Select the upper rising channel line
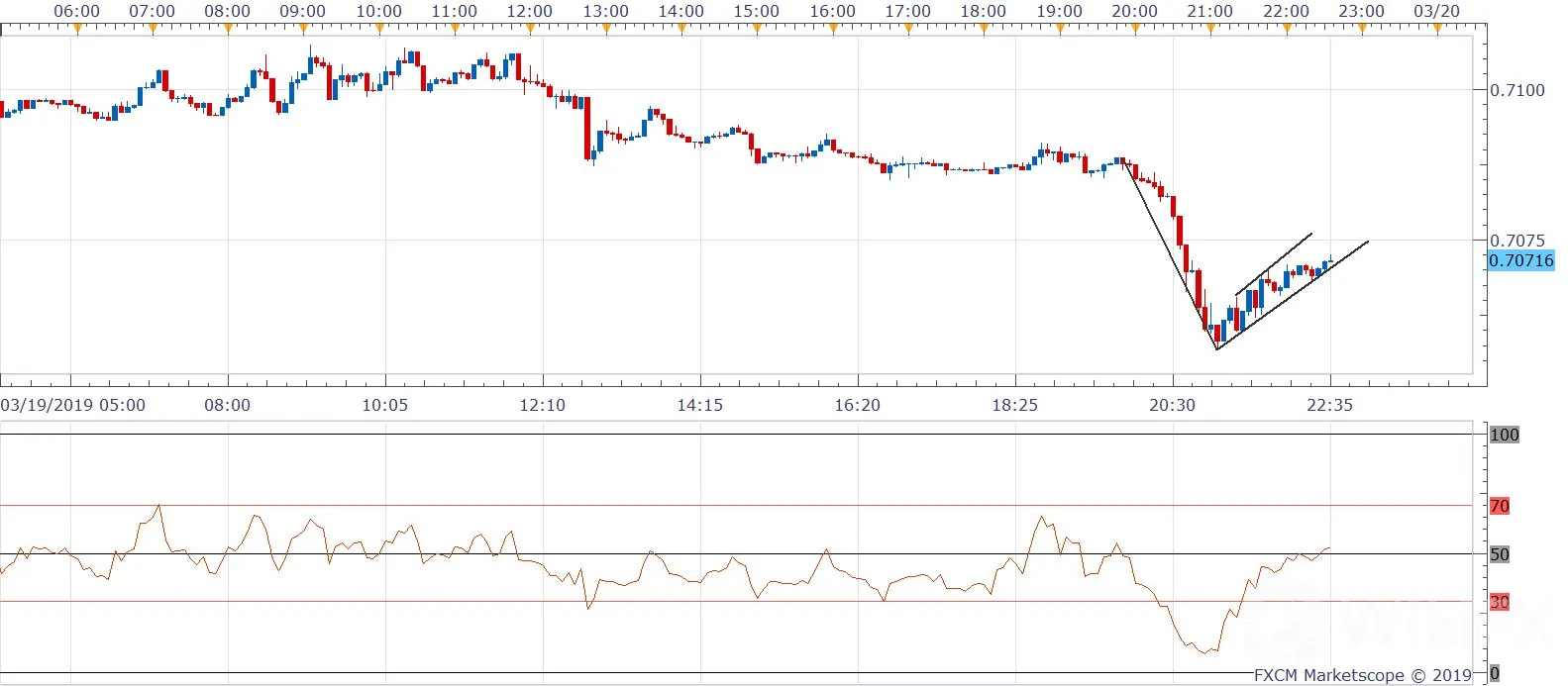Screen dimensions: 1568x686 pos(1274,263)
